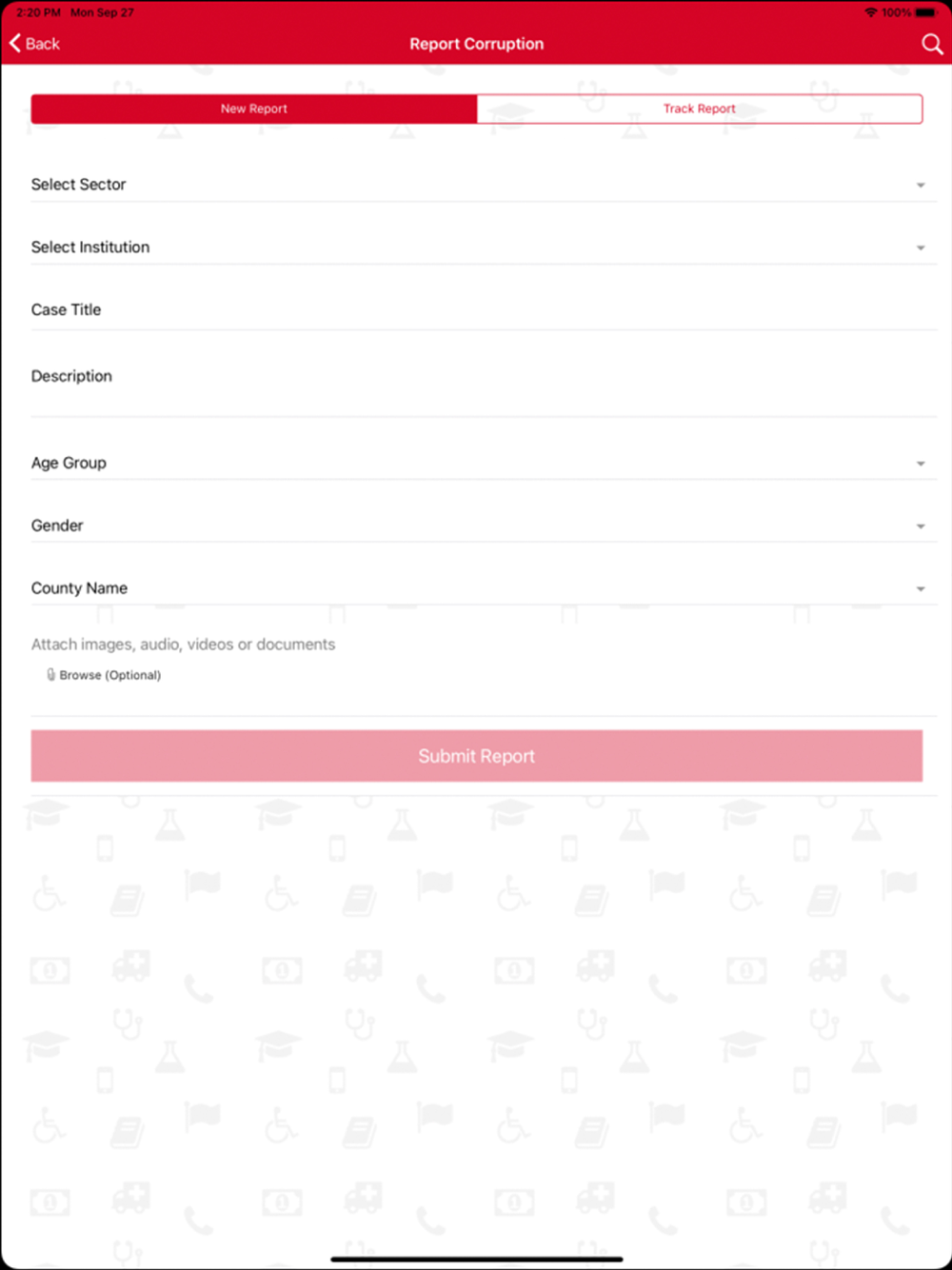Screen dimensions: 952x1270
Task: Tap the back chevron arrow icon
Action: coord(14,43)
